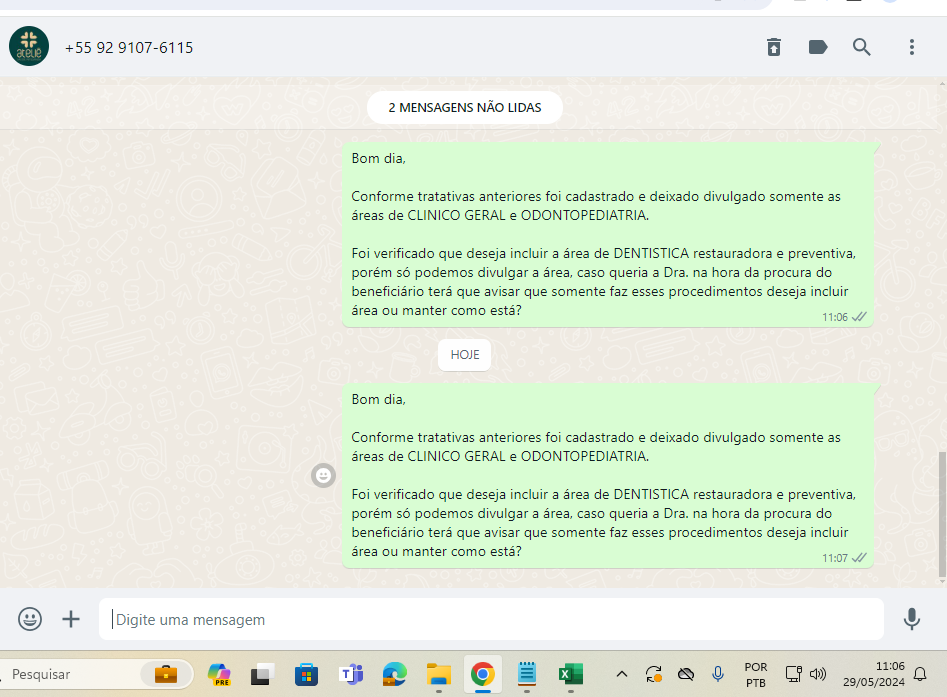Click the blue microphone tray icon
947x697 pixels.
point(717,674)
